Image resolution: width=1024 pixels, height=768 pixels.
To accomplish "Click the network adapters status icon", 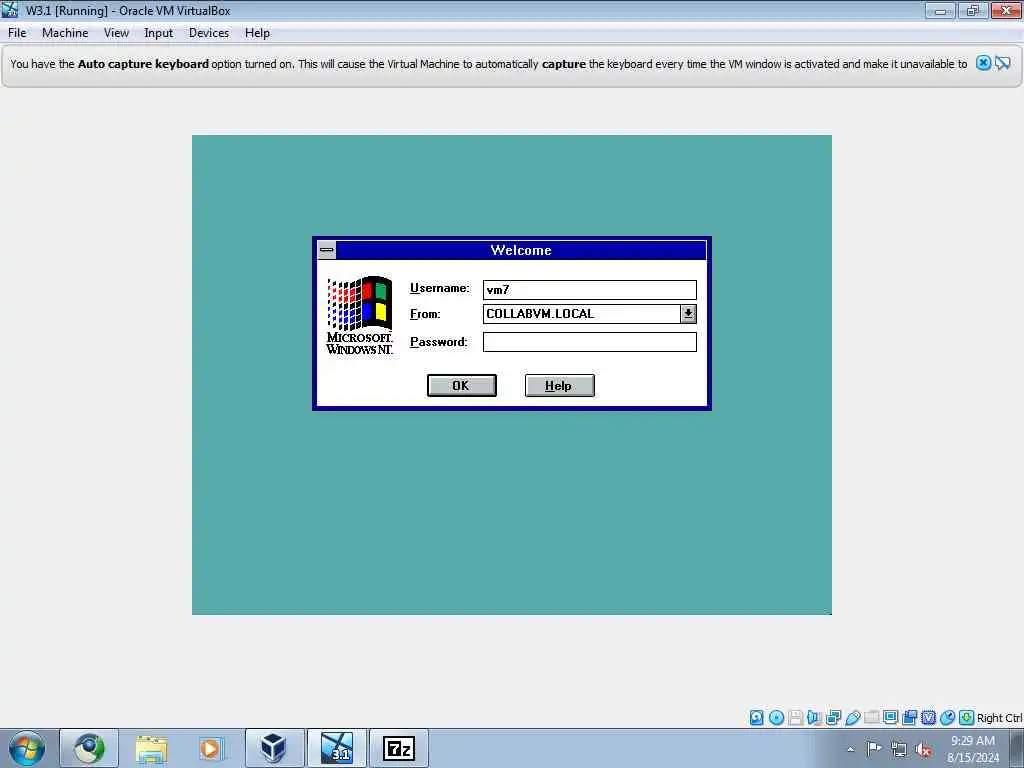I will point(833,718).
